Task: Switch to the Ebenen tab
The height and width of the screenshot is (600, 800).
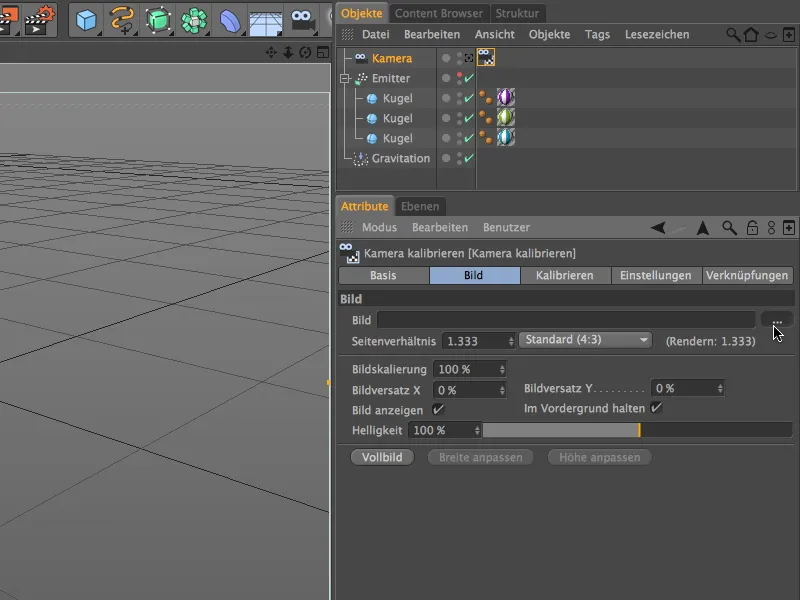Action: coord(420,207)
